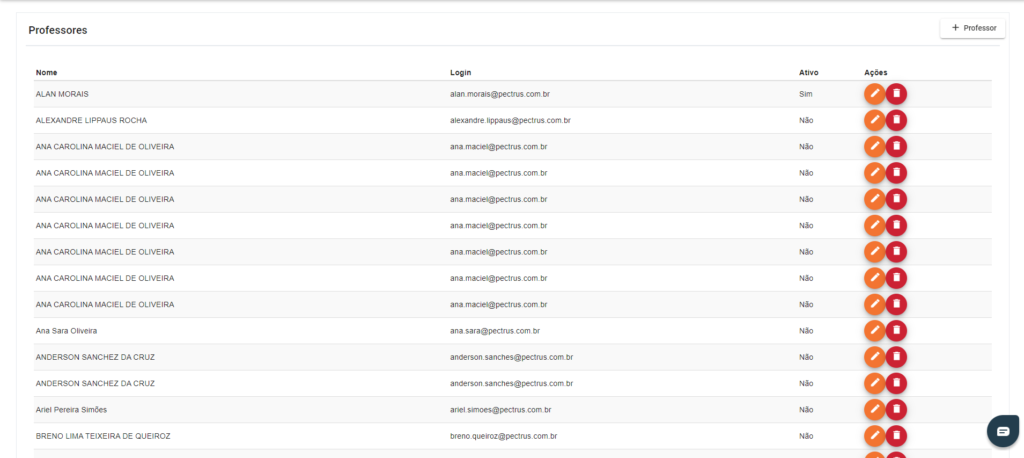Image resolution: width=1024 pixels, height=458 pixels.
Task: Sort by the Nome column header
Action: pyautogui.click(x=47, y=73)
